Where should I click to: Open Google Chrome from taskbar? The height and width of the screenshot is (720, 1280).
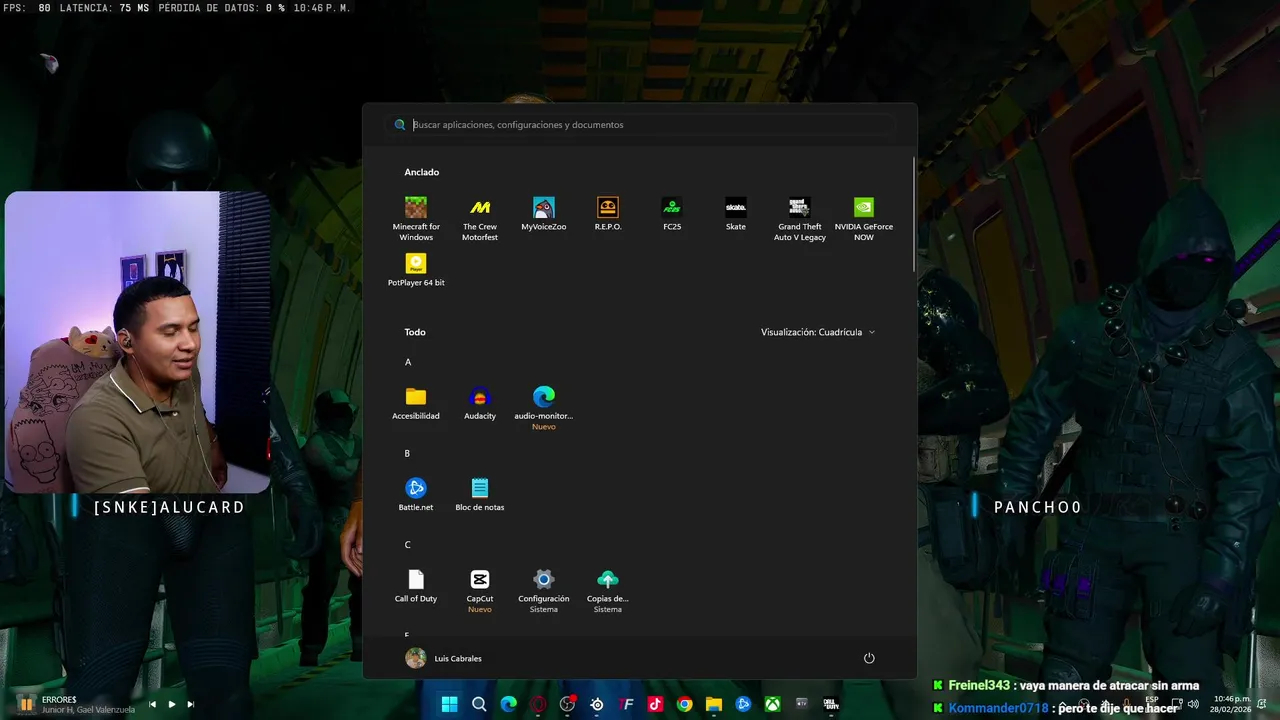pos(685,704)
